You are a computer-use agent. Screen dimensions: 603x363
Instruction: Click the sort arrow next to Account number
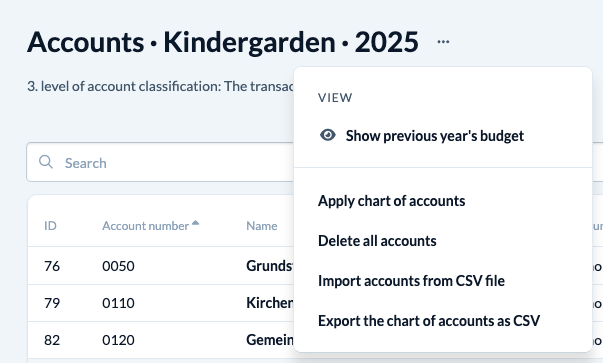tap(195, 223)
